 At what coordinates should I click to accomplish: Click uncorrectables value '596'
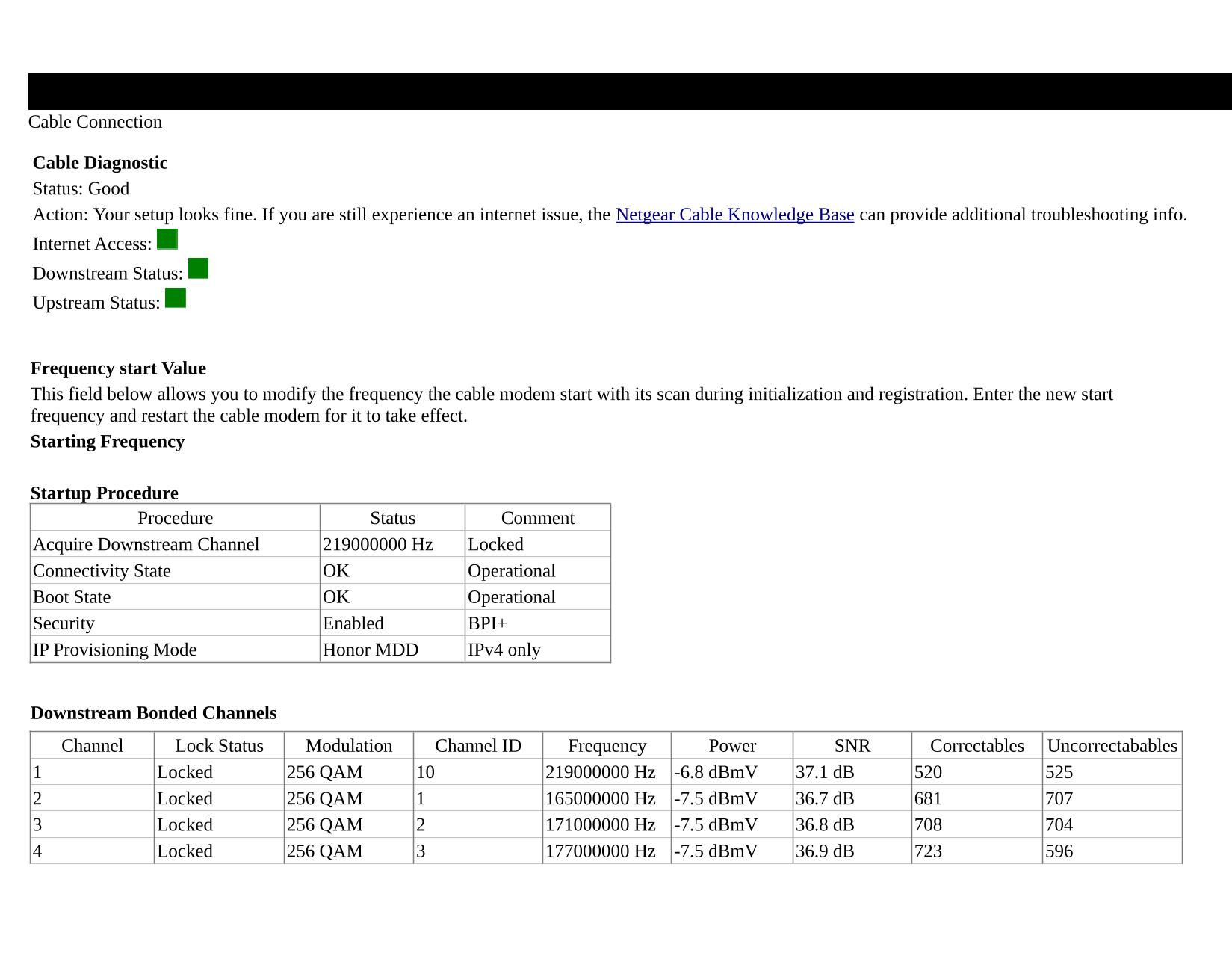click(x=1112, y=851)
